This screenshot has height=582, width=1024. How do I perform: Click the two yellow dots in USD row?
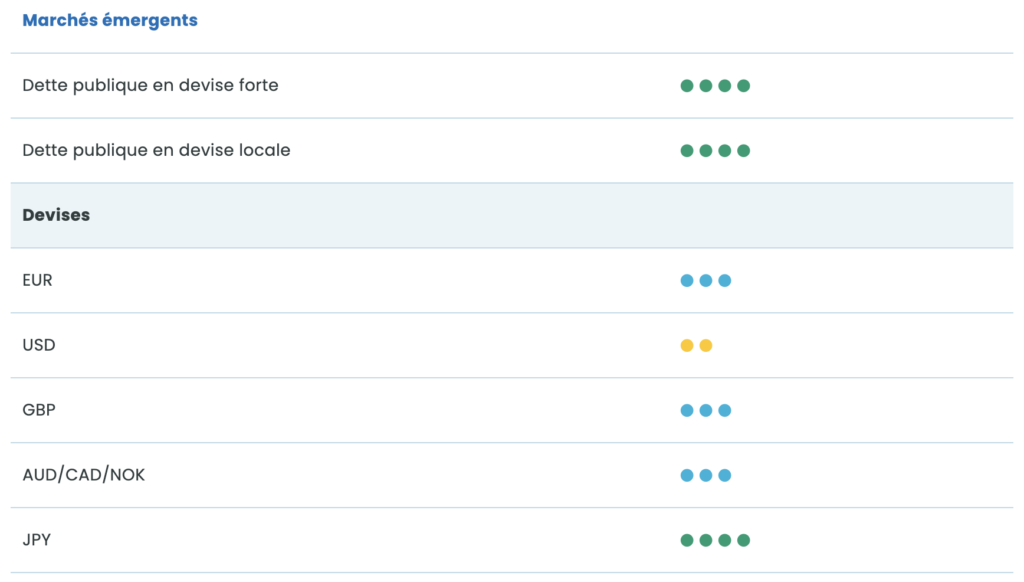point(696,346)
